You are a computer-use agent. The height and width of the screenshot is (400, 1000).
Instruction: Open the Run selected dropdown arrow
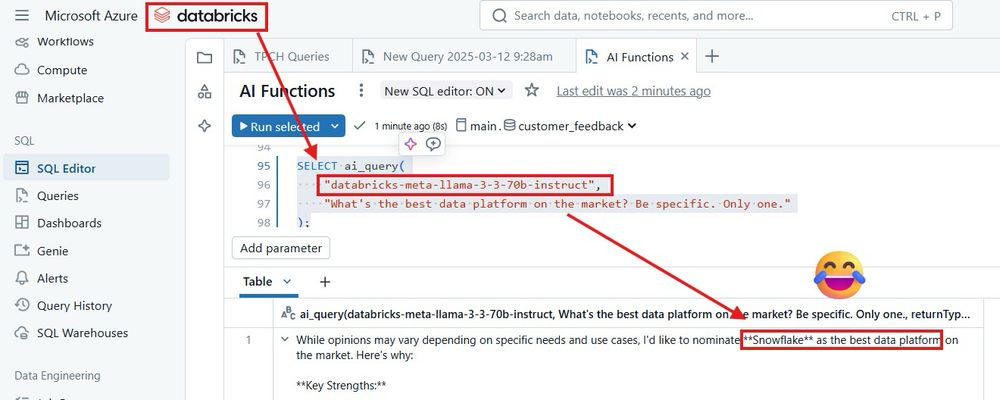tap(335, 126)
